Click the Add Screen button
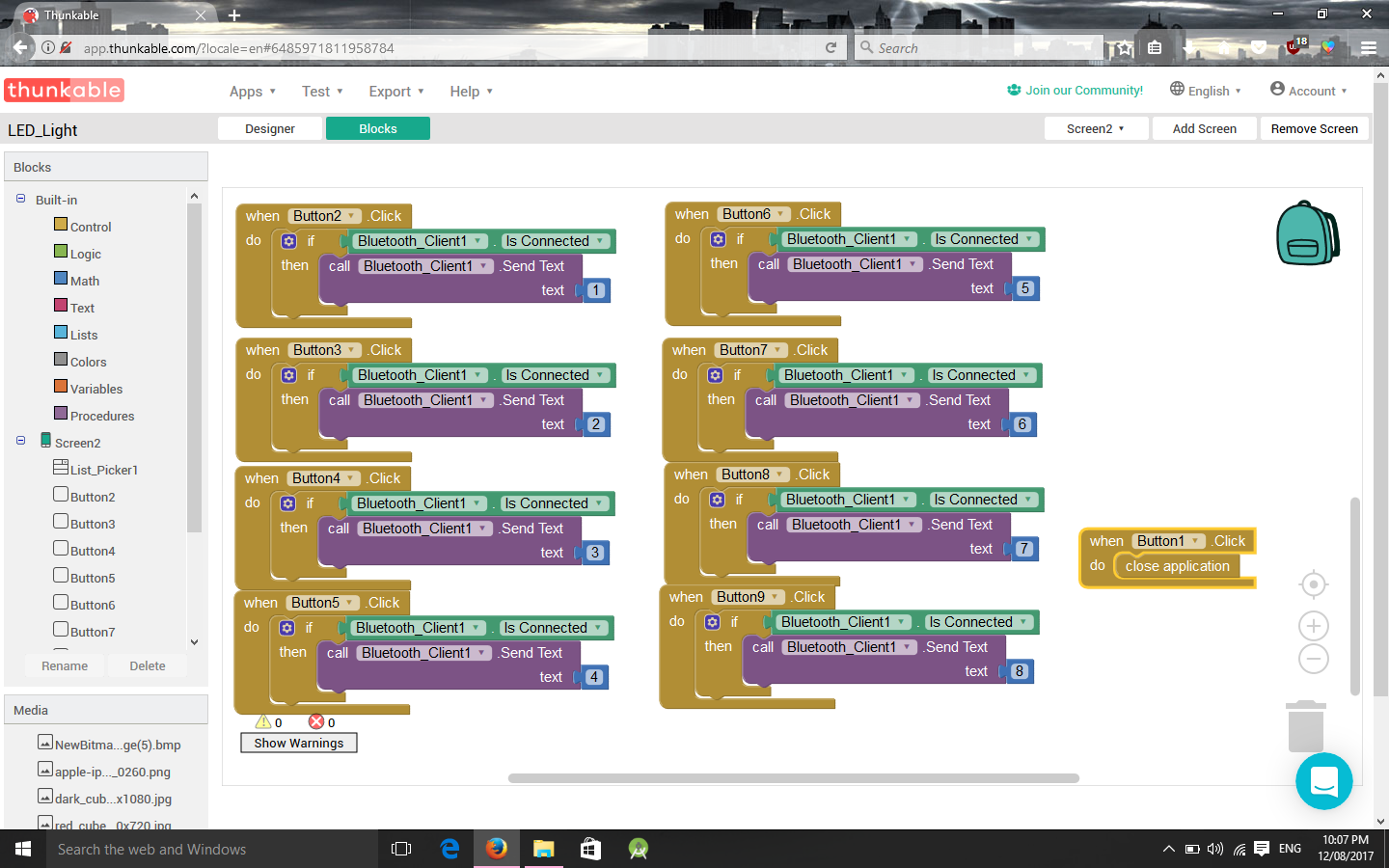The image size is (1389, 868). [x=1205, y=128]
